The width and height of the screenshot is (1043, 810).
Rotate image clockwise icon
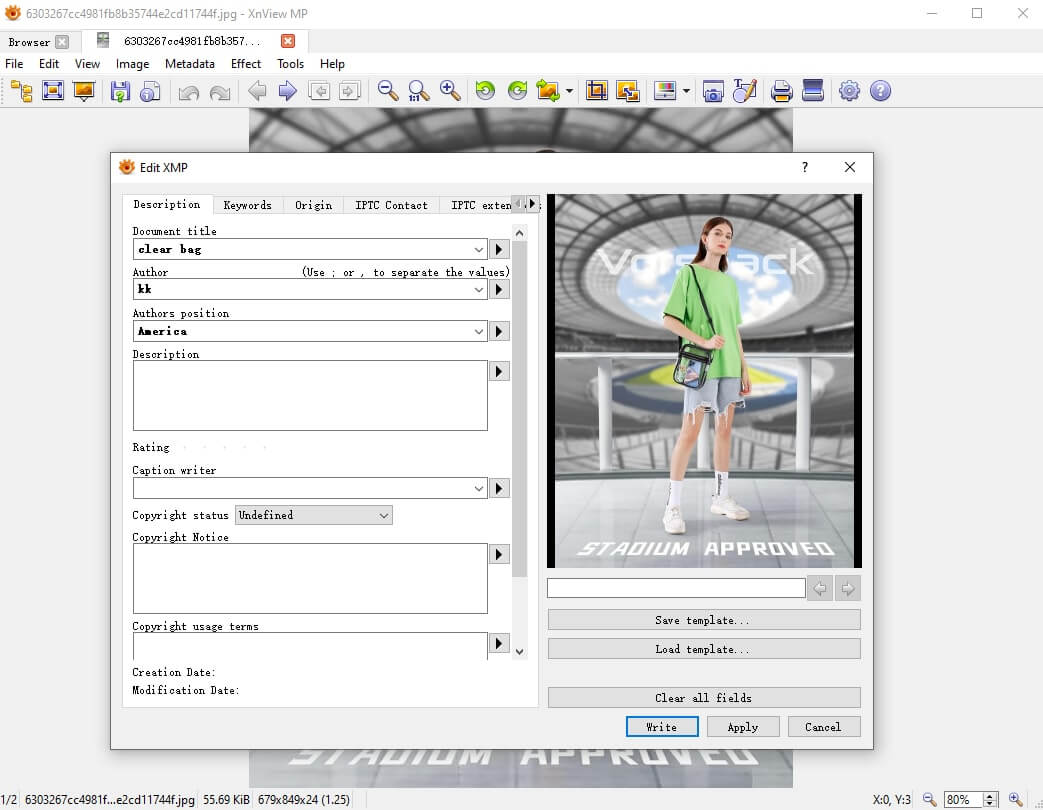click(x=517, y=90)
